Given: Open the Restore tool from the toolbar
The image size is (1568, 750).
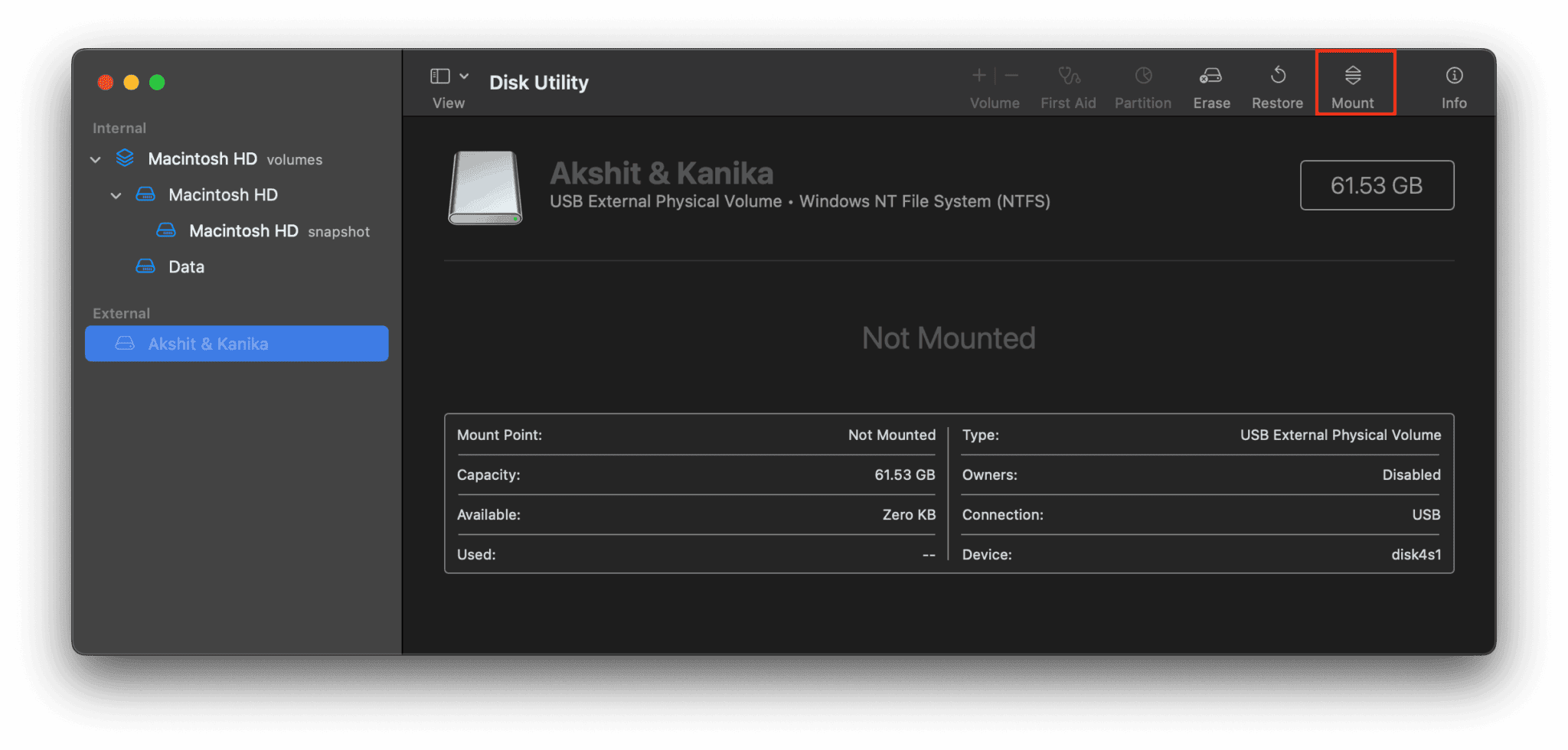Looking at the screenshot, I should pos(1276,76).
